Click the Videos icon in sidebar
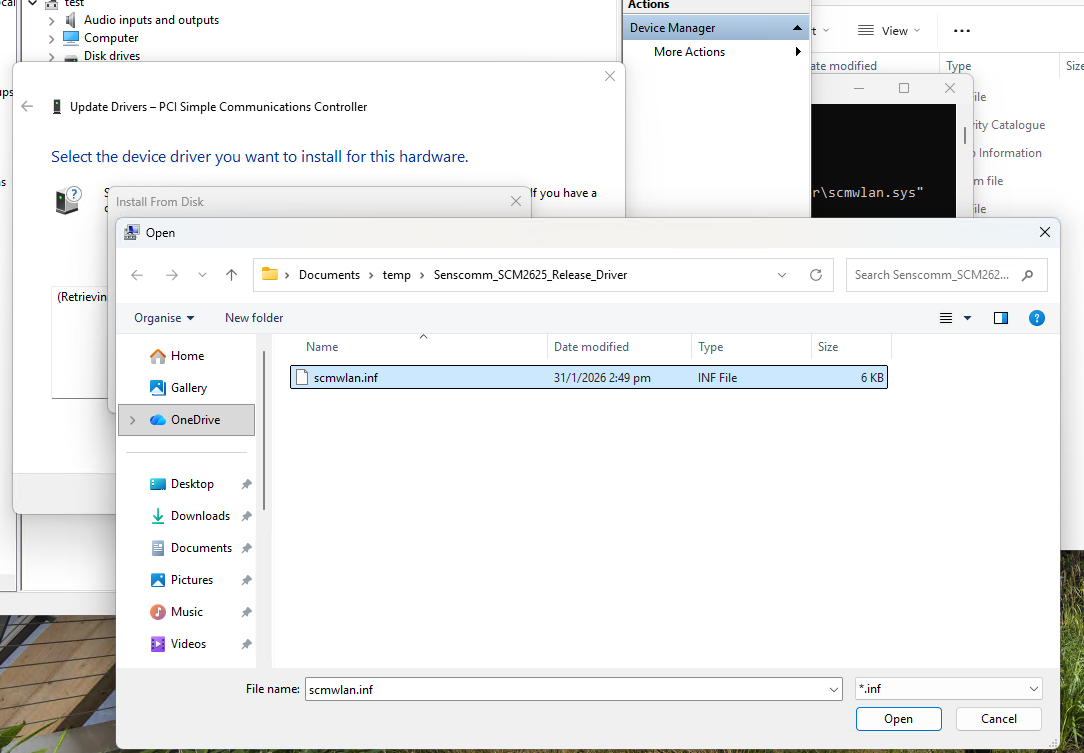Viewport: 1084px width, 753px height. point(158,644)
